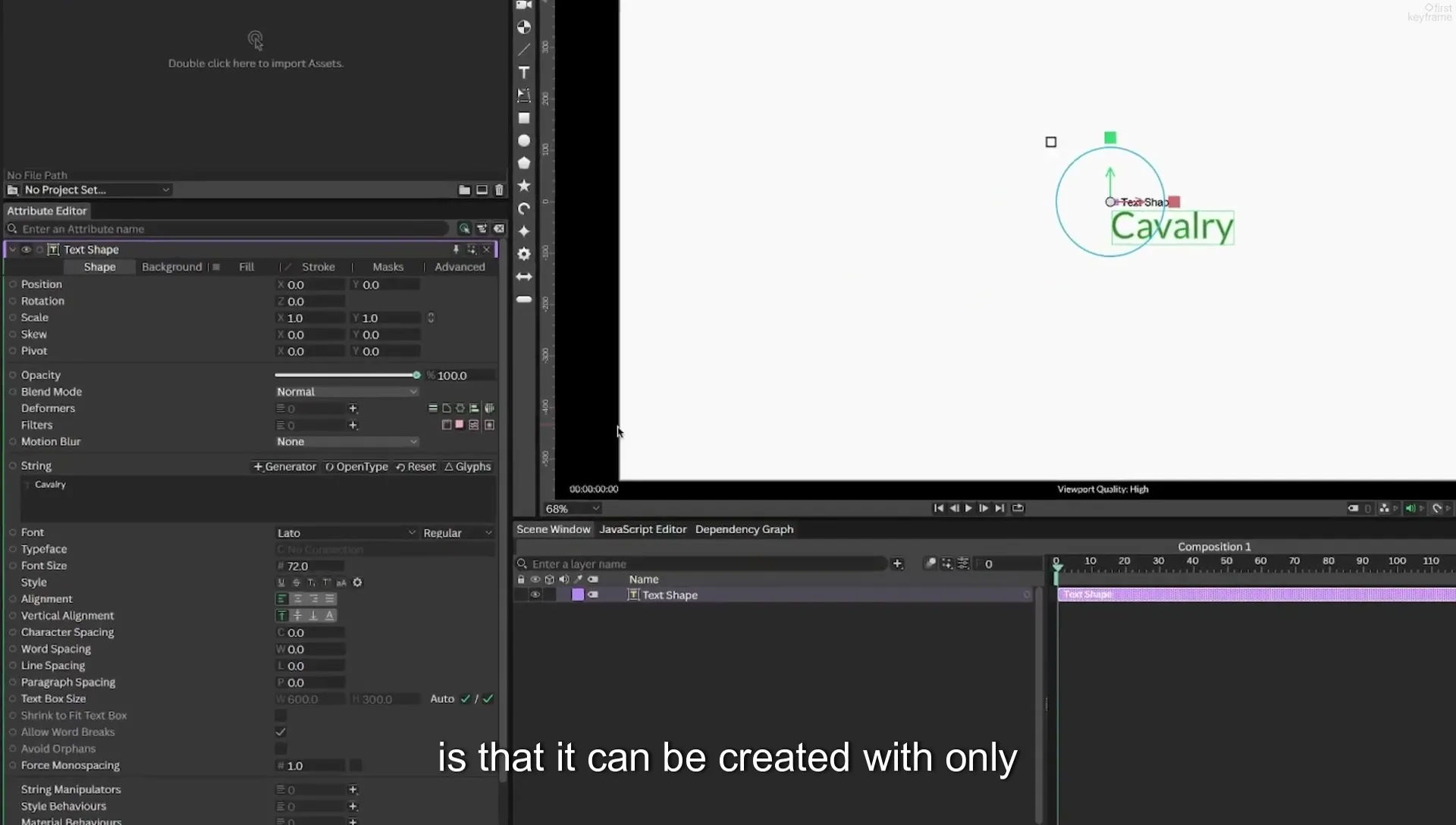Select the Capsule shape tool

[x=524, y=300]
